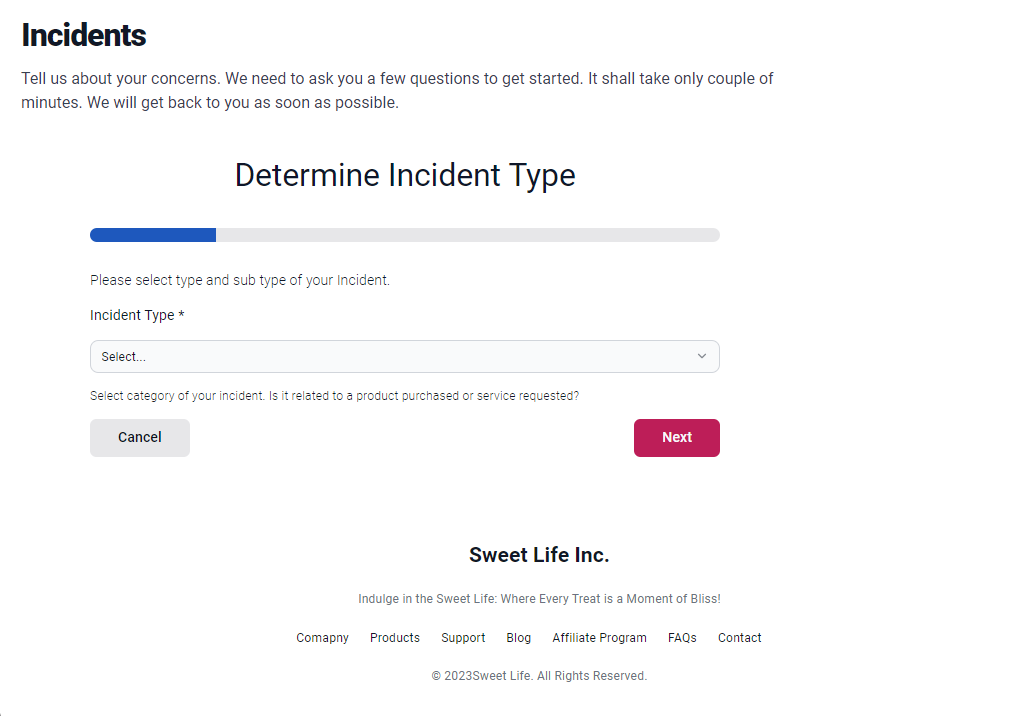Go to Products in the footer
Screen dimensions: 1036x716
coord(395,638)
